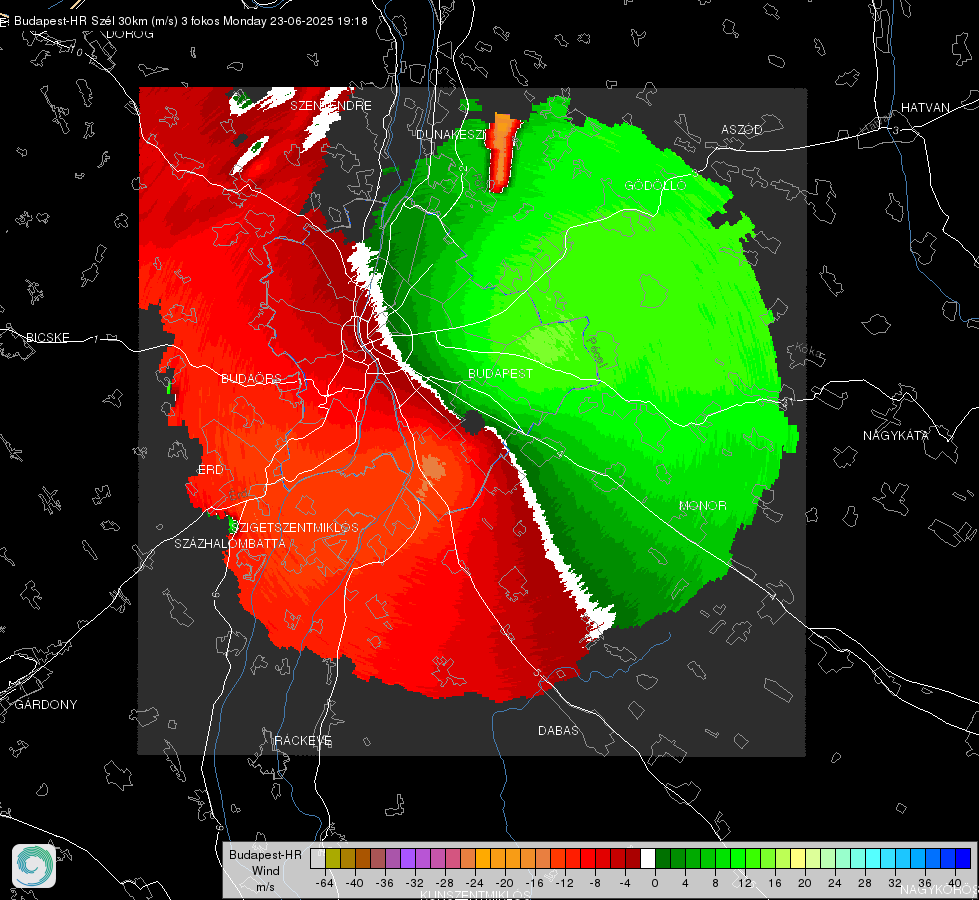
Task: Click the ÉRD town label
Action: [210, 470]
